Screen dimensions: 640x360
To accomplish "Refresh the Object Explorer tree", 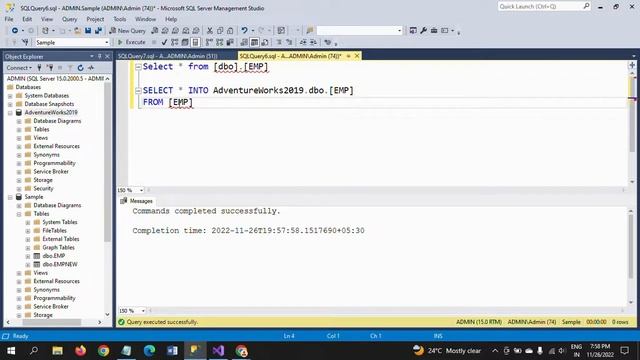I will tap(80, 68).
